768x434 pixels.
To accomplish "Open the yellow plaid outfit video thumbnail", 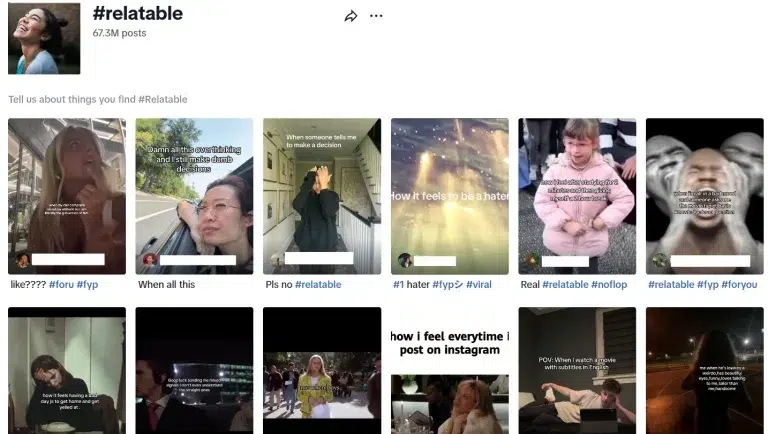I will 322,371.
